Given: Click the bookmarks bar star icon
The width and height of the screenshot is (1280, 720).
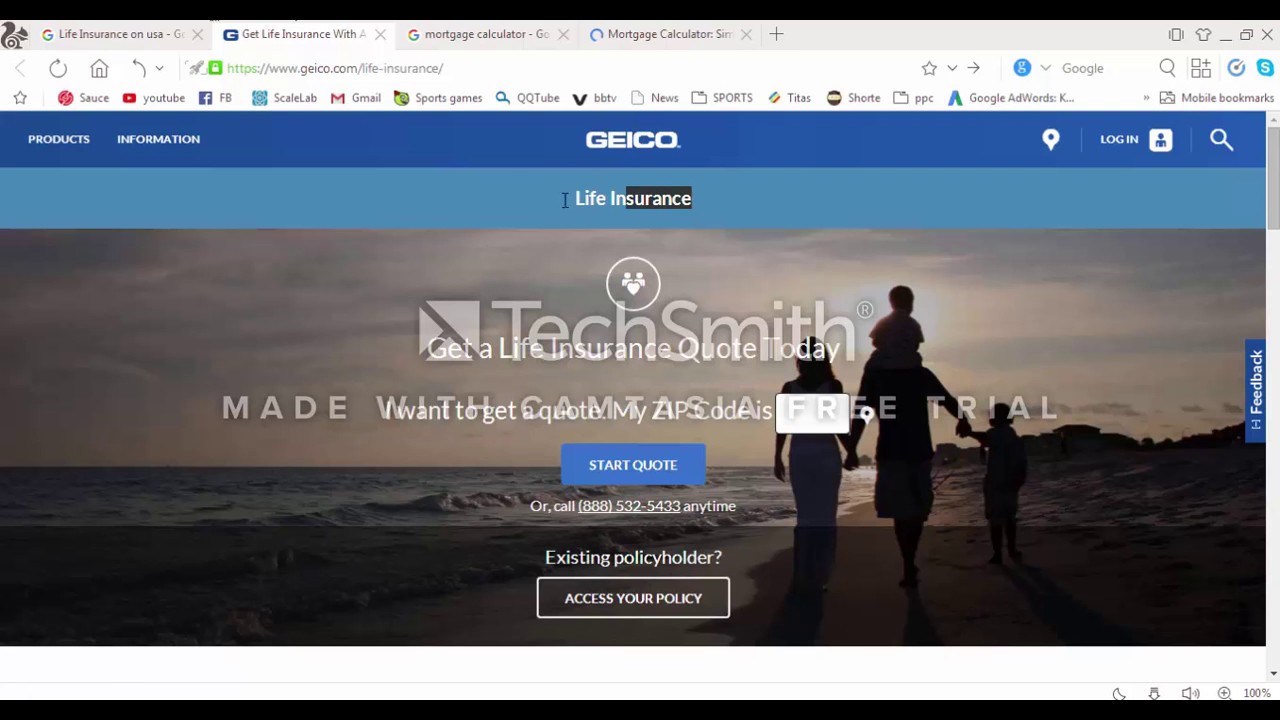Looking at the screenshot, I should tap(20, 98).
